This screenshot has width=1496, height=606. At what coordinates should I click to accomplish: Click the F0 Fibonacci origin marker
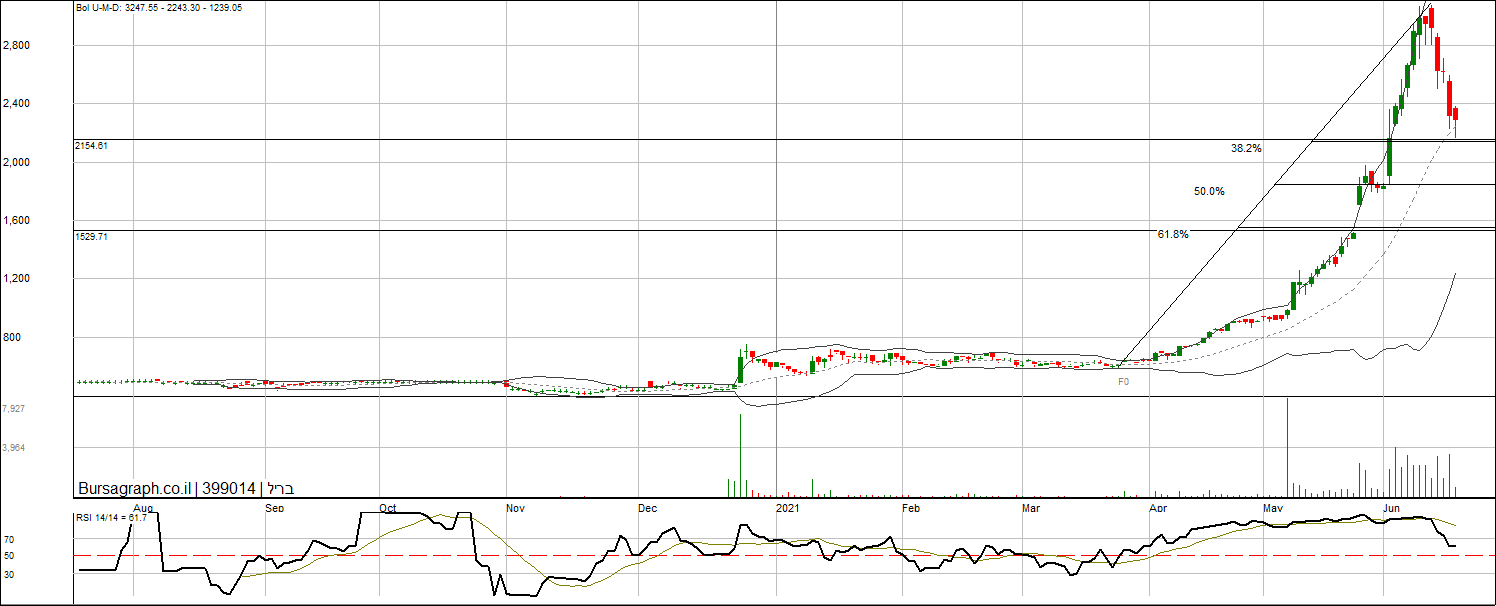coord(1123,381)
